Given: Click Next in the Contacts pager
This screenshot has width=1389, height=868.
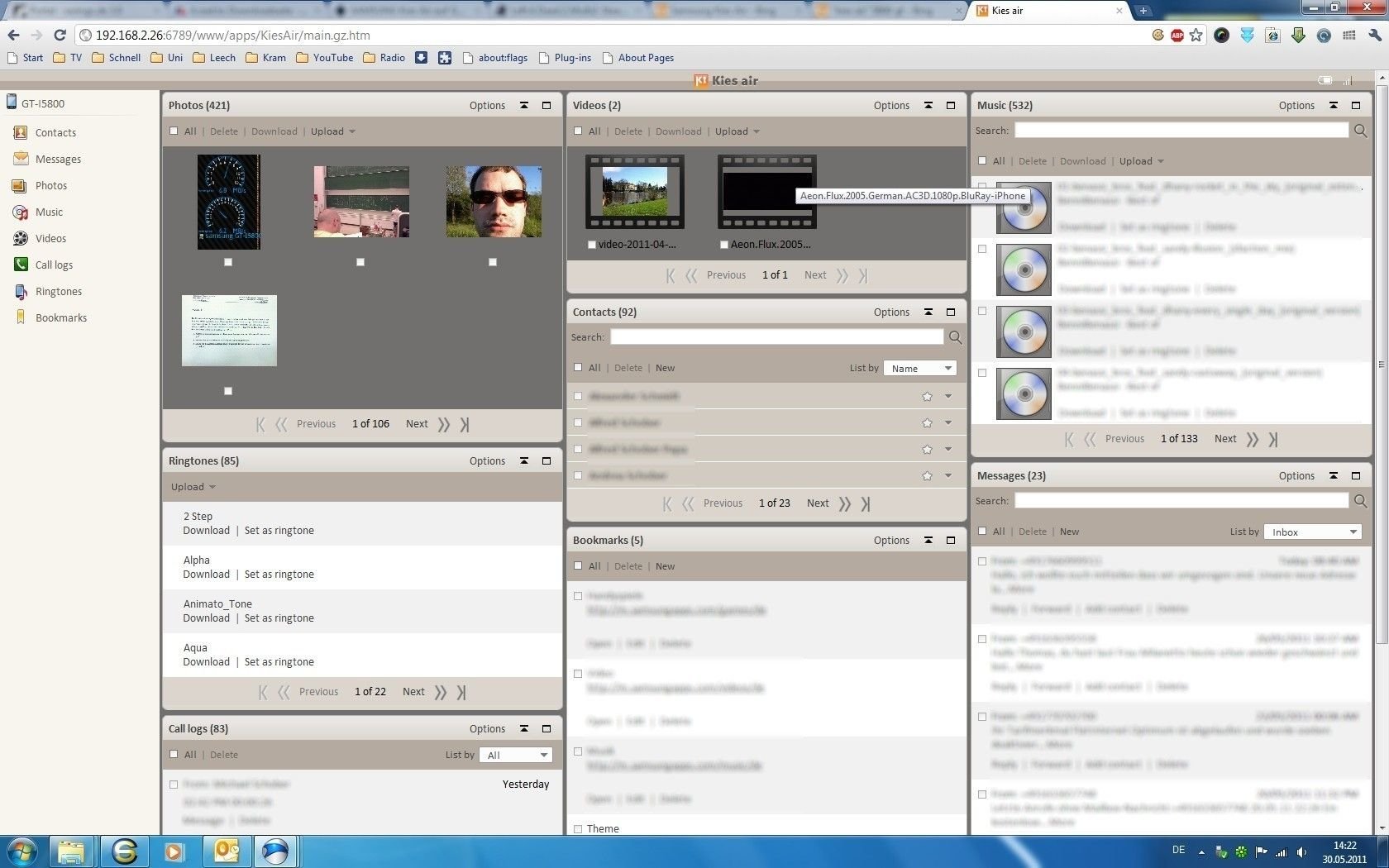Looking at the screenshot, I should pyautogui.click(x=818, y=503).
